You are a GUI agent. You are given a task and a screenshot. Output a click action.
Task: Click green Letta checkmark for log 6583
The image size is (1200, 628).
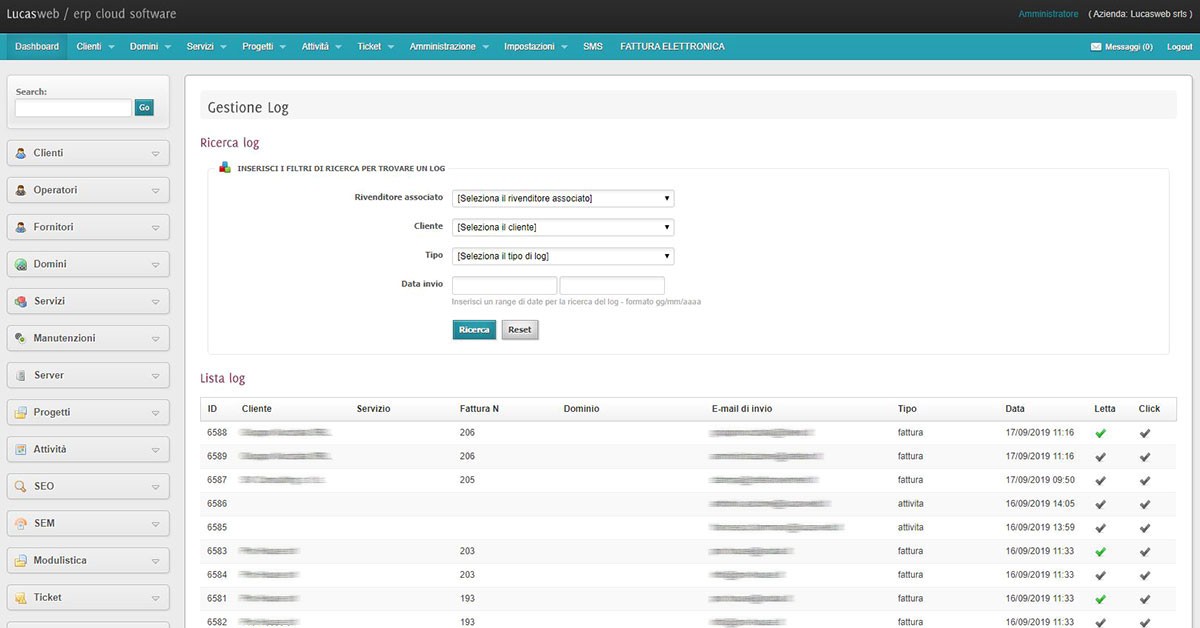[x=1101, y=551]
